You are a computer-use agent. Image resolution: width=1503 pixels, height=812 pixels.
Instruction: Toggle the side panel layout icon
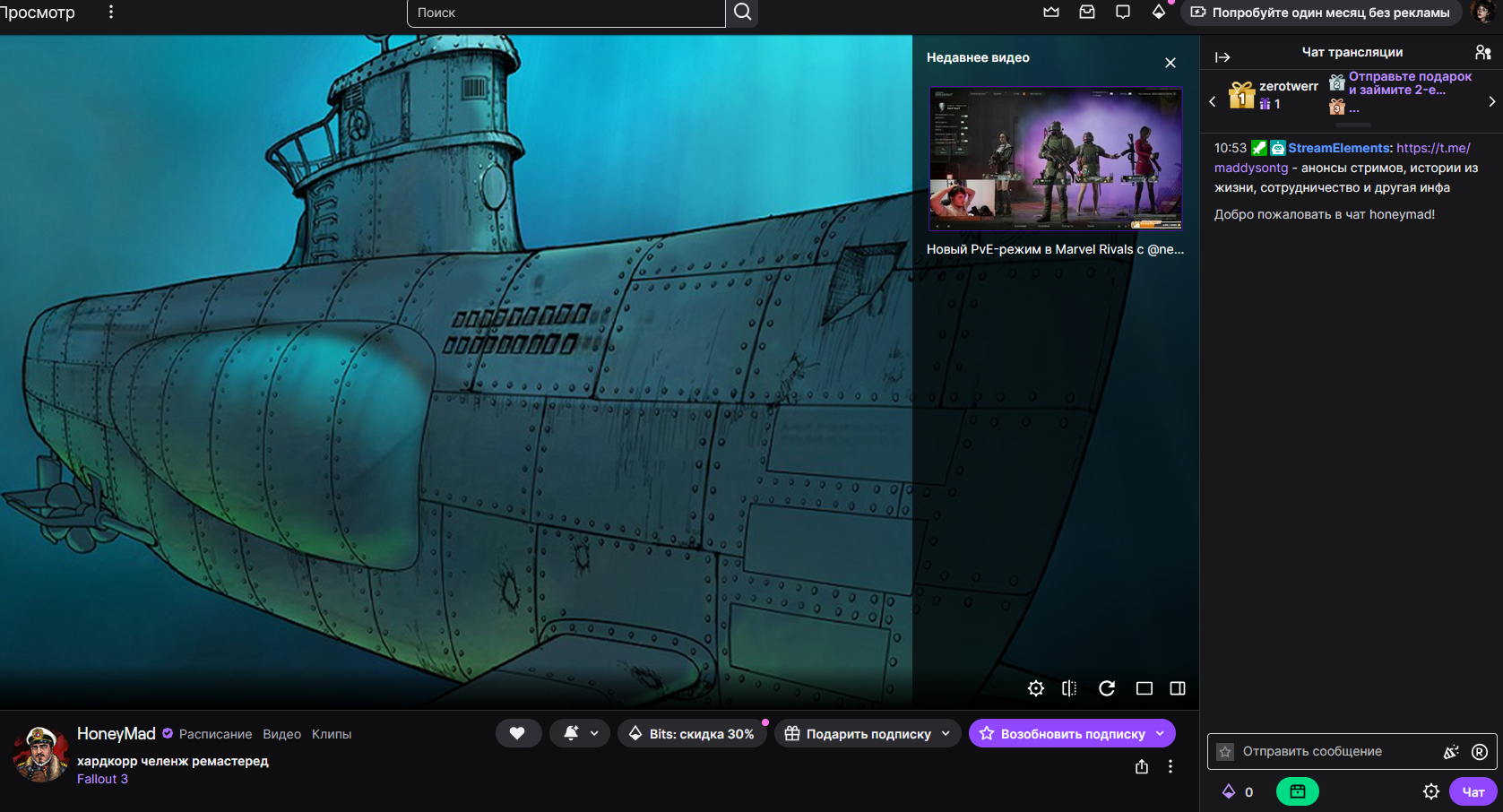(1178, 688)
